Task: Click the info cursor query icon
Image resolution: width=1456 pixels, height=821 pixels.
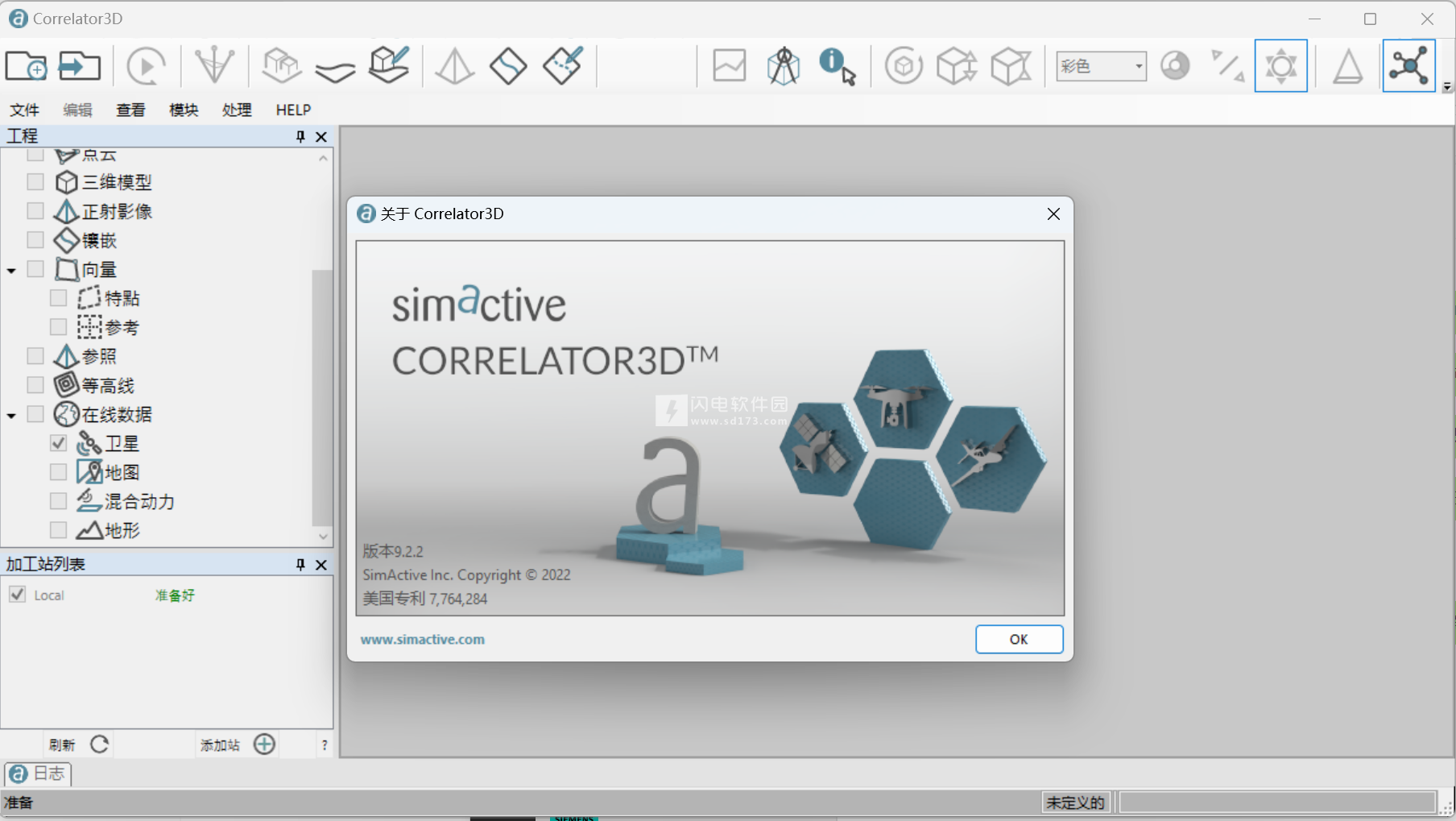Action: point(838,65)
